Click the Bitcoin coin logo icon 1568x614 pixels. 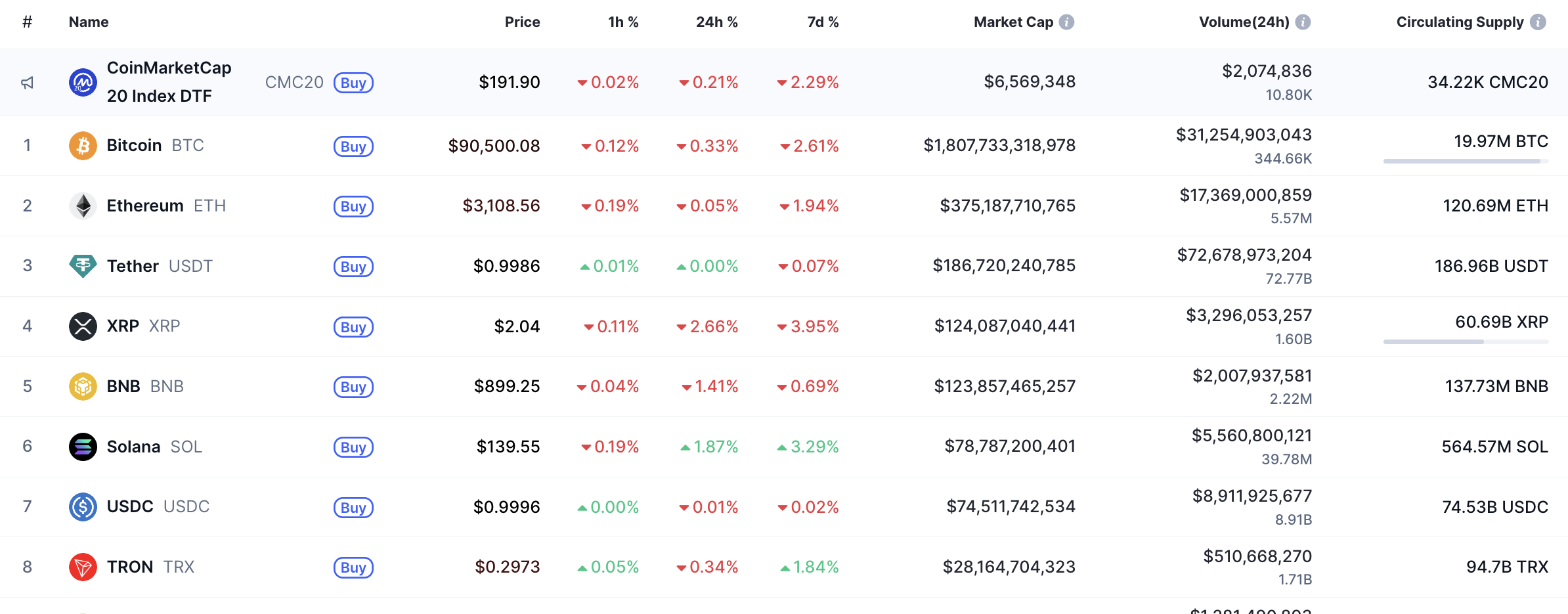pos(83,146)
